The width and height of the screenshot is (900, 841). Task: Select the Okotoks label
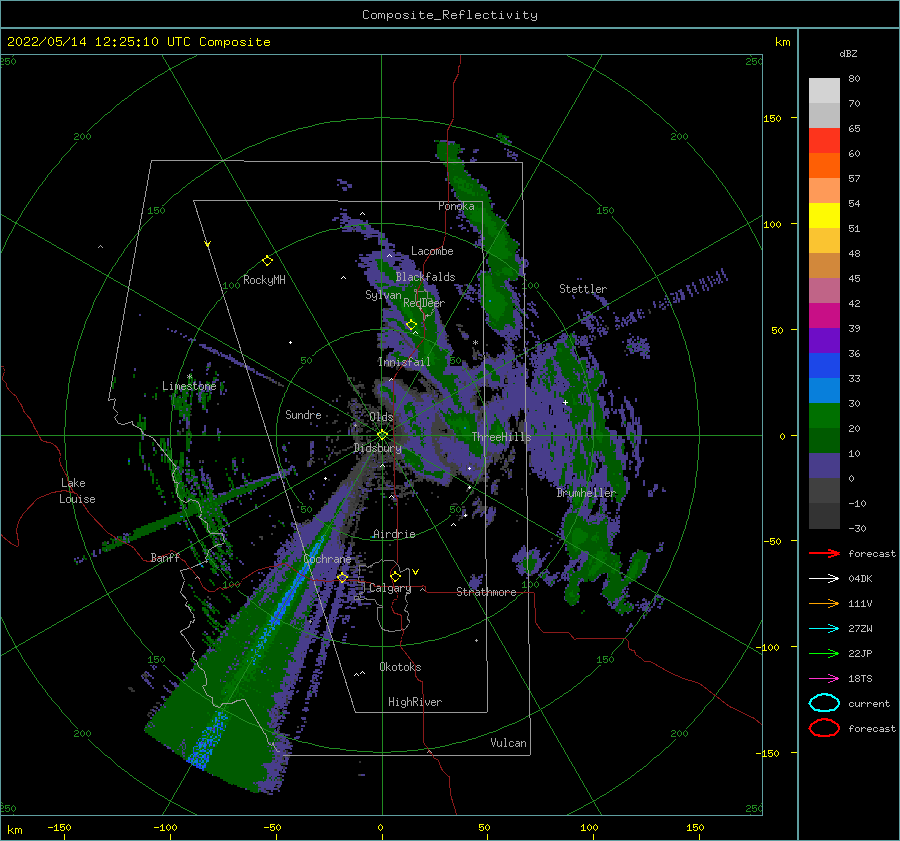point(400,667)
